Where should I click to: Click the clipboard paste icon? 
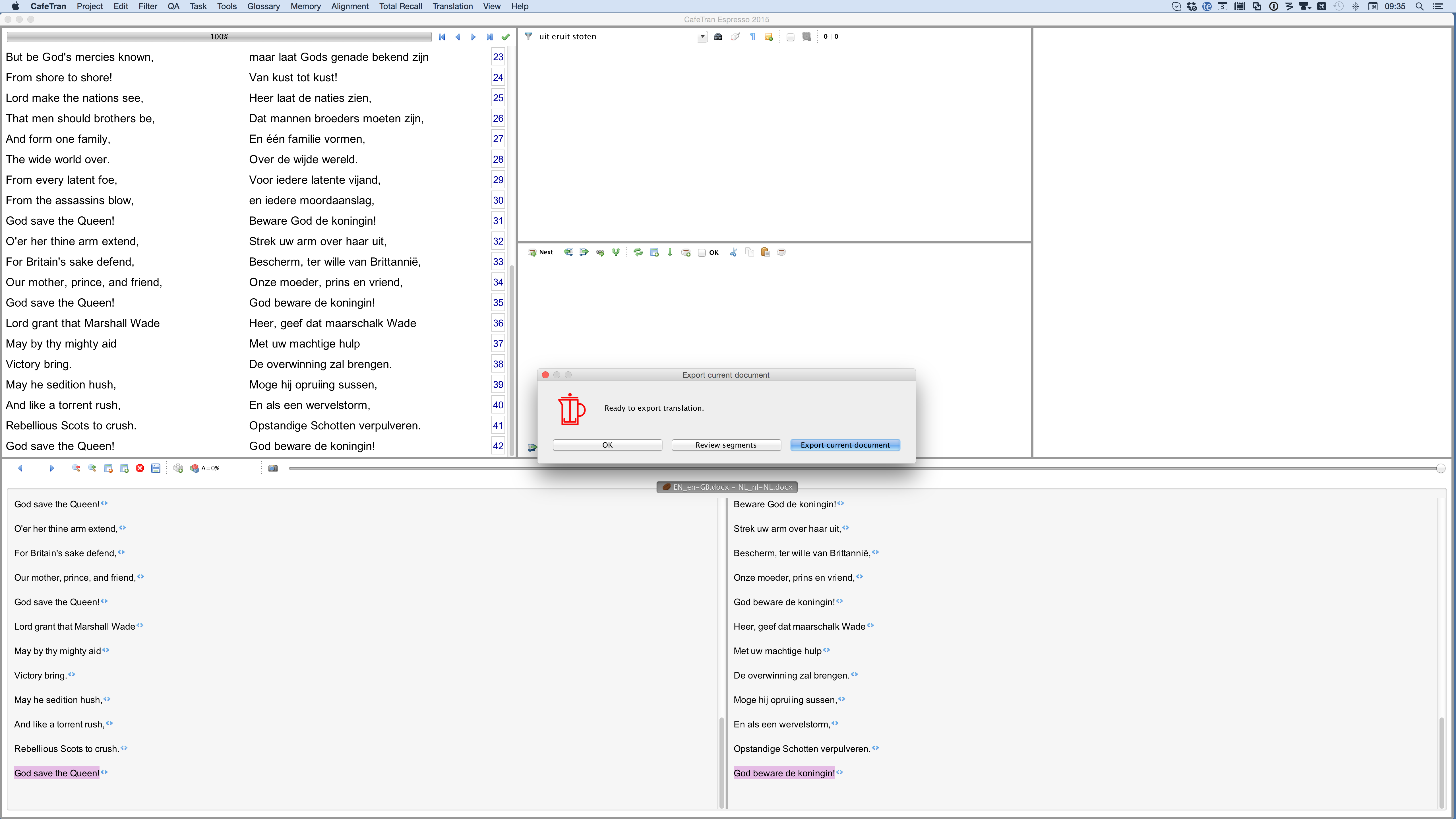pyautogui.click(x=765, y=253)
